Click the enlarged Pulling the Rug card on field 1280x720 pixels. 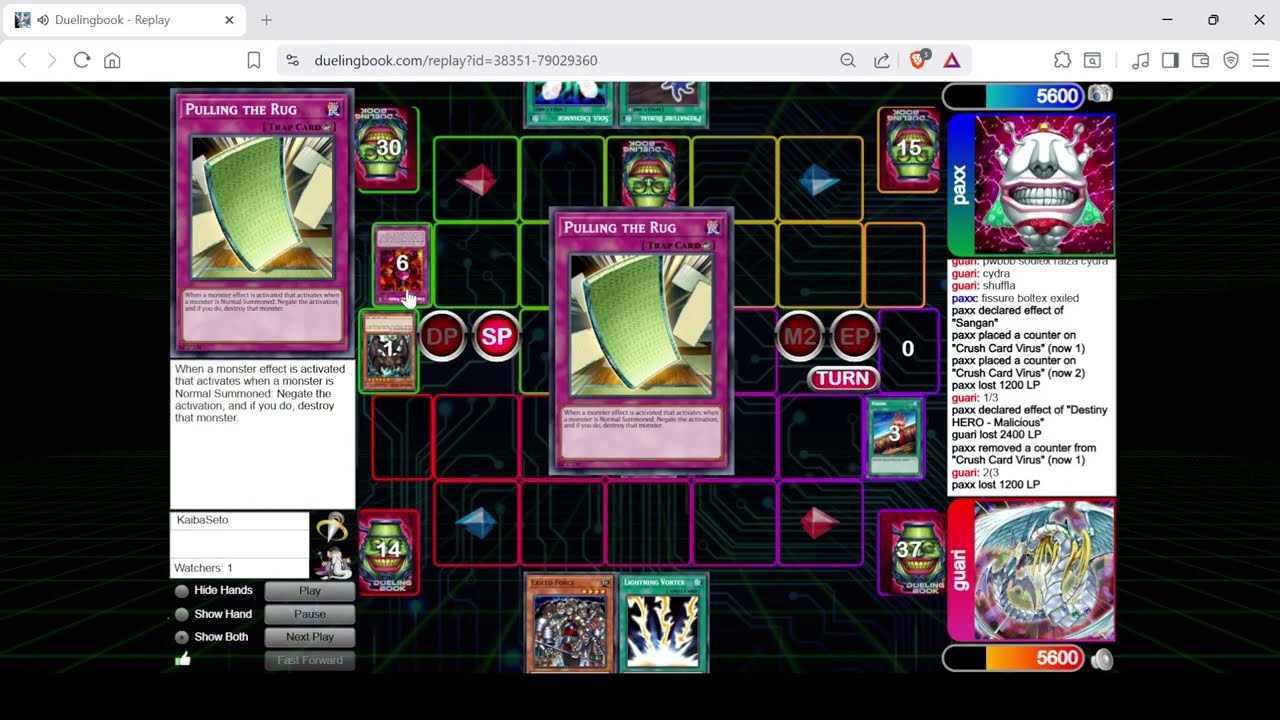click(642, 341)
